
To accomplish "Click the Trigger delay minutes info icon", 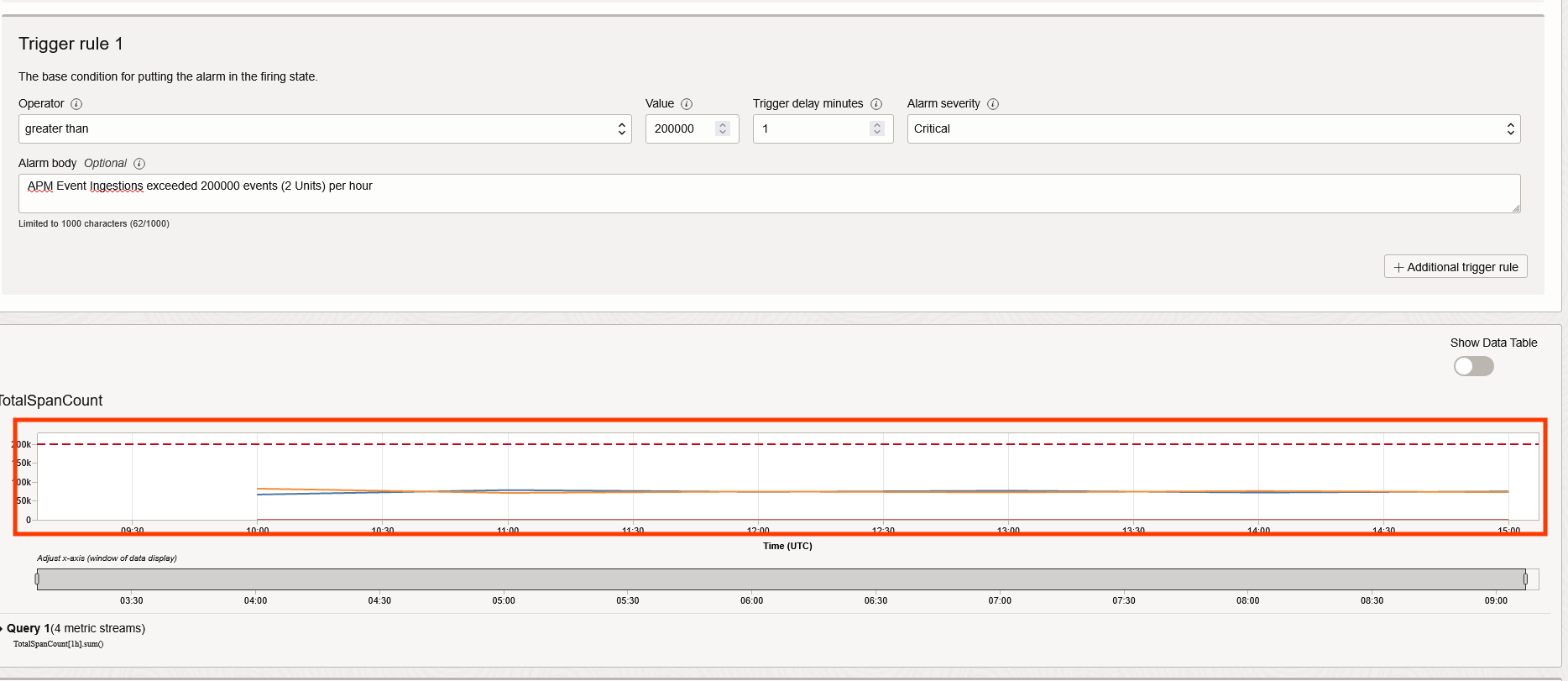I will click(876, 104).
